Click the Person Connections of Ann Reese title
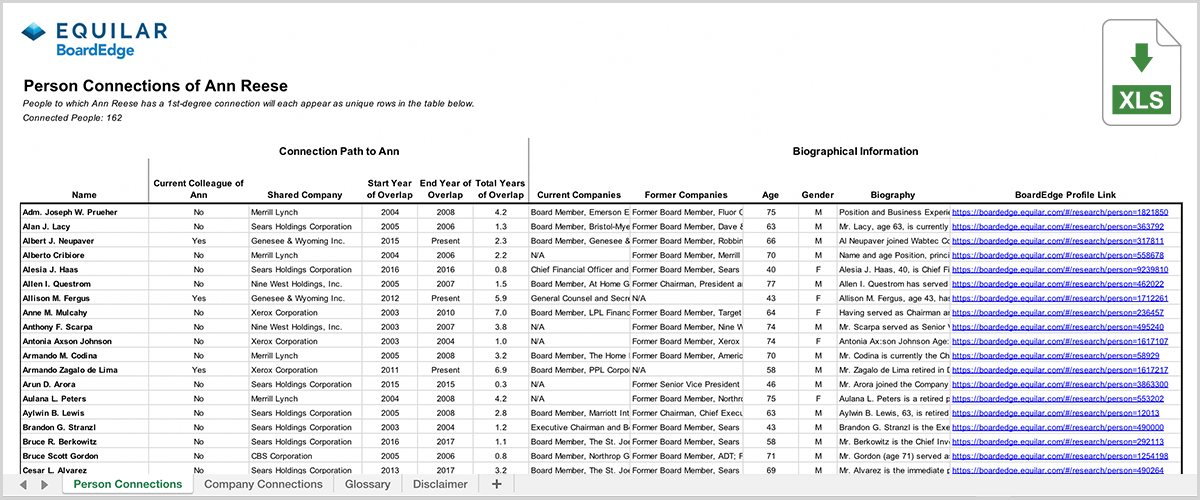 (155, 86)
